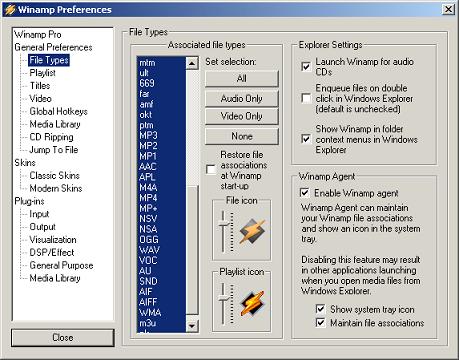Select the File Types tree item
The width and height of the screenshot is (459, 360).
coord(49,60)
